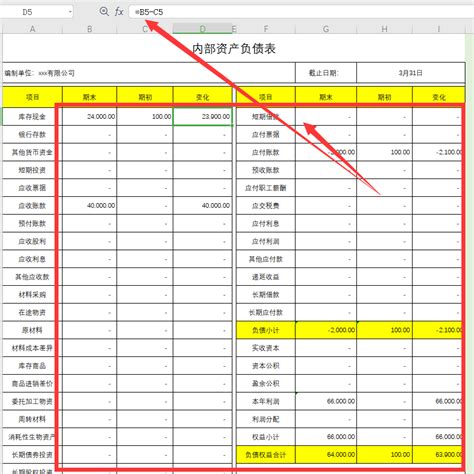This screenshot has width=474, height=474.
Task: Click the title 内部资产负债表
Action: click(234, 49)
